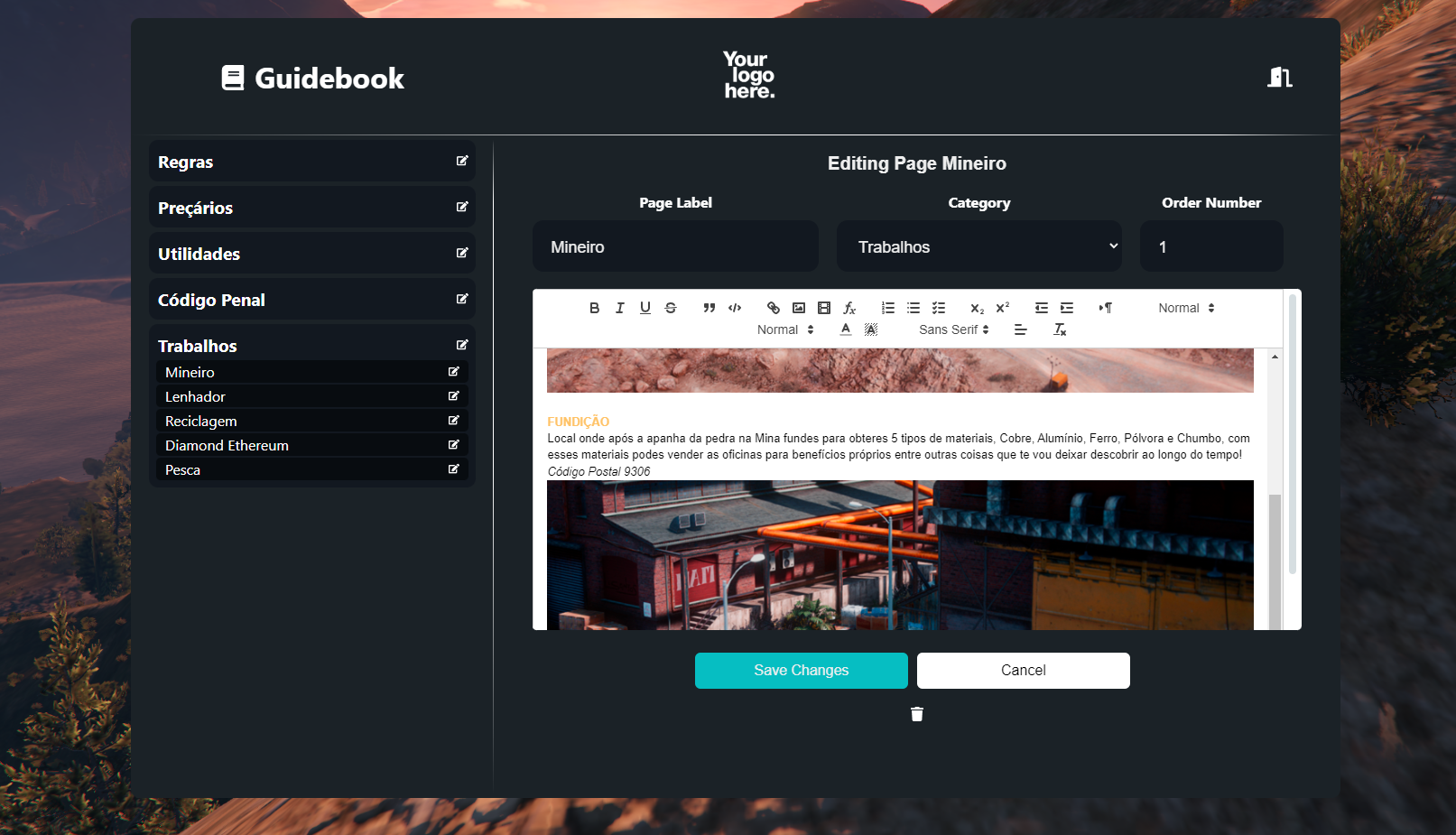Viewport: 1456px width, 835px height.
Task: Toggle bold formatting in the editor
Action: click(x=594, y=308)
